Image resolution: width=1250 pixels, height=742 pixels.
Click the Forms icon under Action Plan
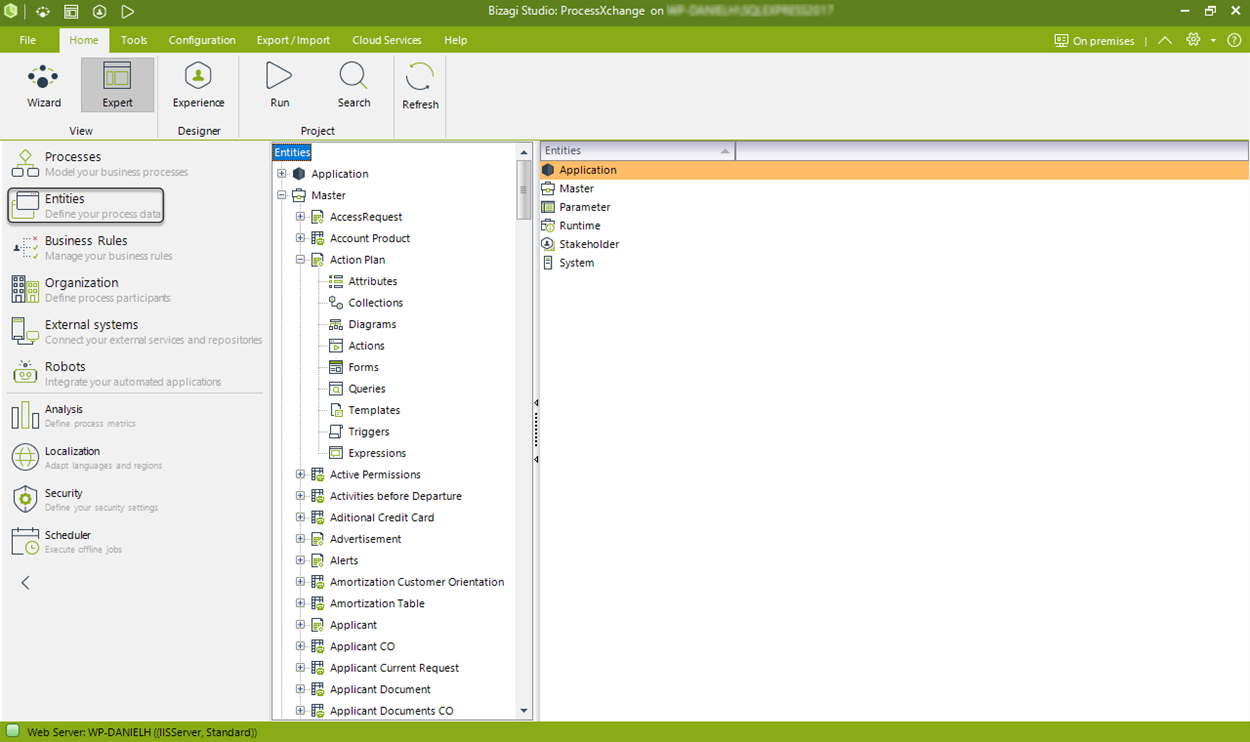pos(336,367)
